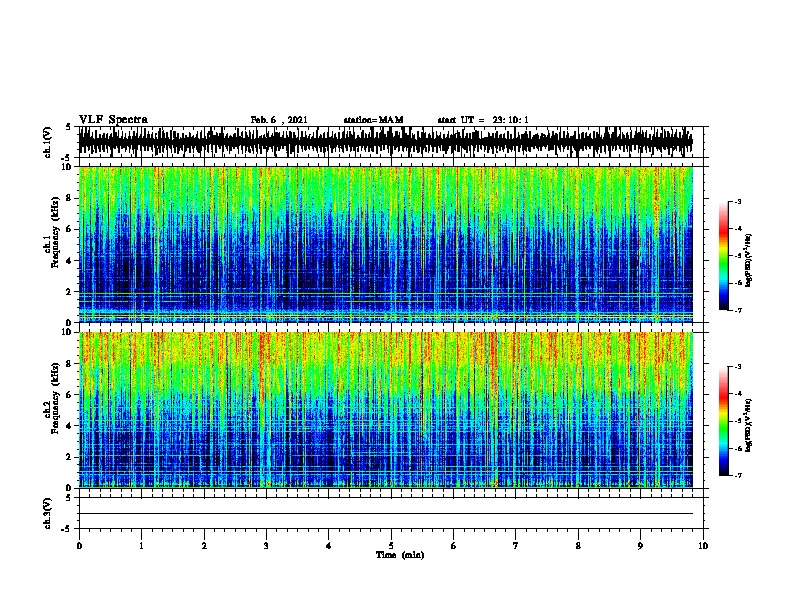Click the ch.2 color bar "log(PSD)" unit label
Screen dimensions: 792x612
[748, 426]
